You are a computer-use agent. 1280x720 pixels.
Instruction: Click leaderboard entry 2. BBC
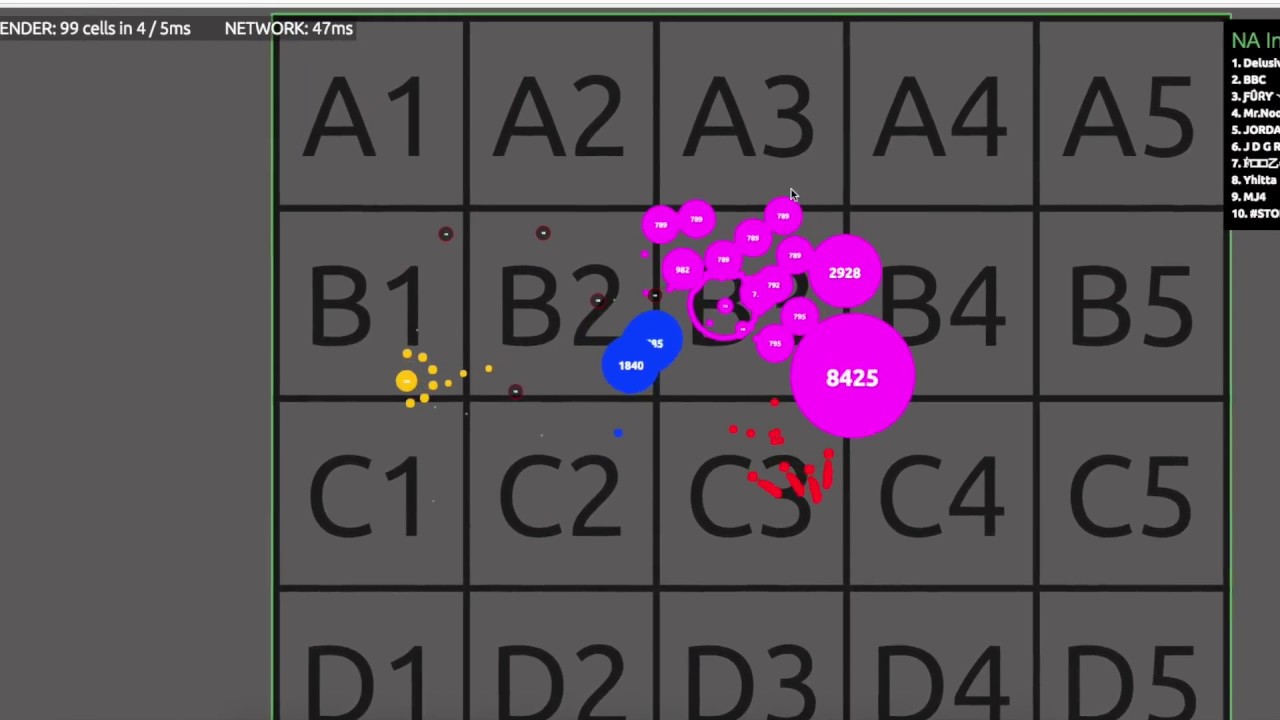point(1249,79)
